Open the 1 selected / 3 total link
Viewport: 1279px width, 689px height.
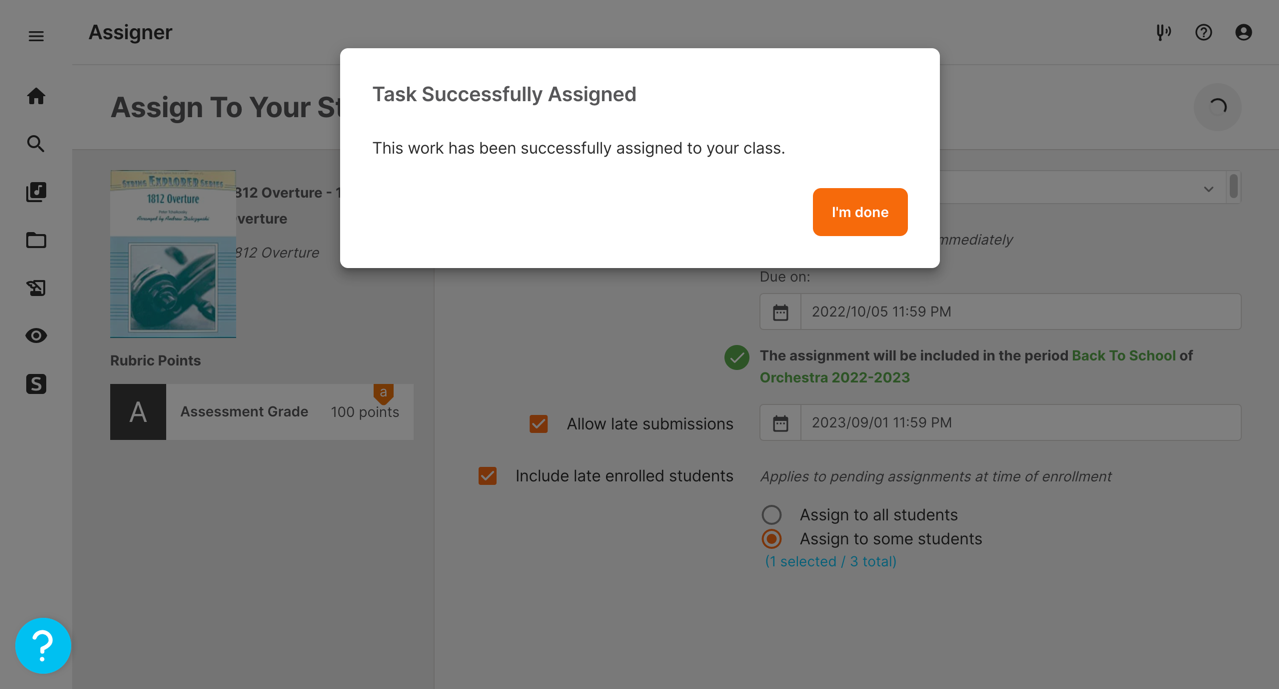pos(831,562)
